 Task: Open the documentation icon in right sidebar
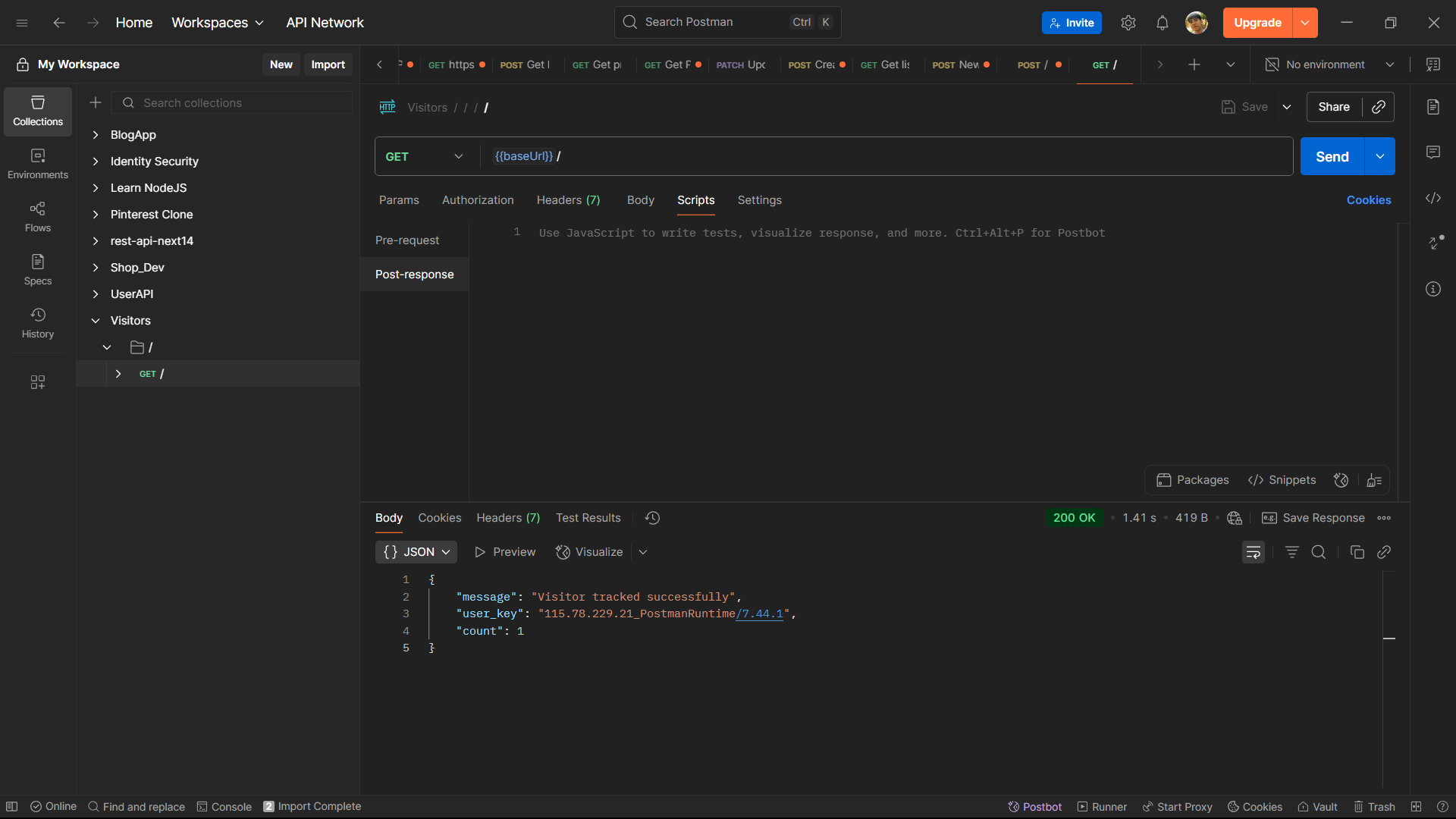pyautogui.click(x=1433, y=107)
